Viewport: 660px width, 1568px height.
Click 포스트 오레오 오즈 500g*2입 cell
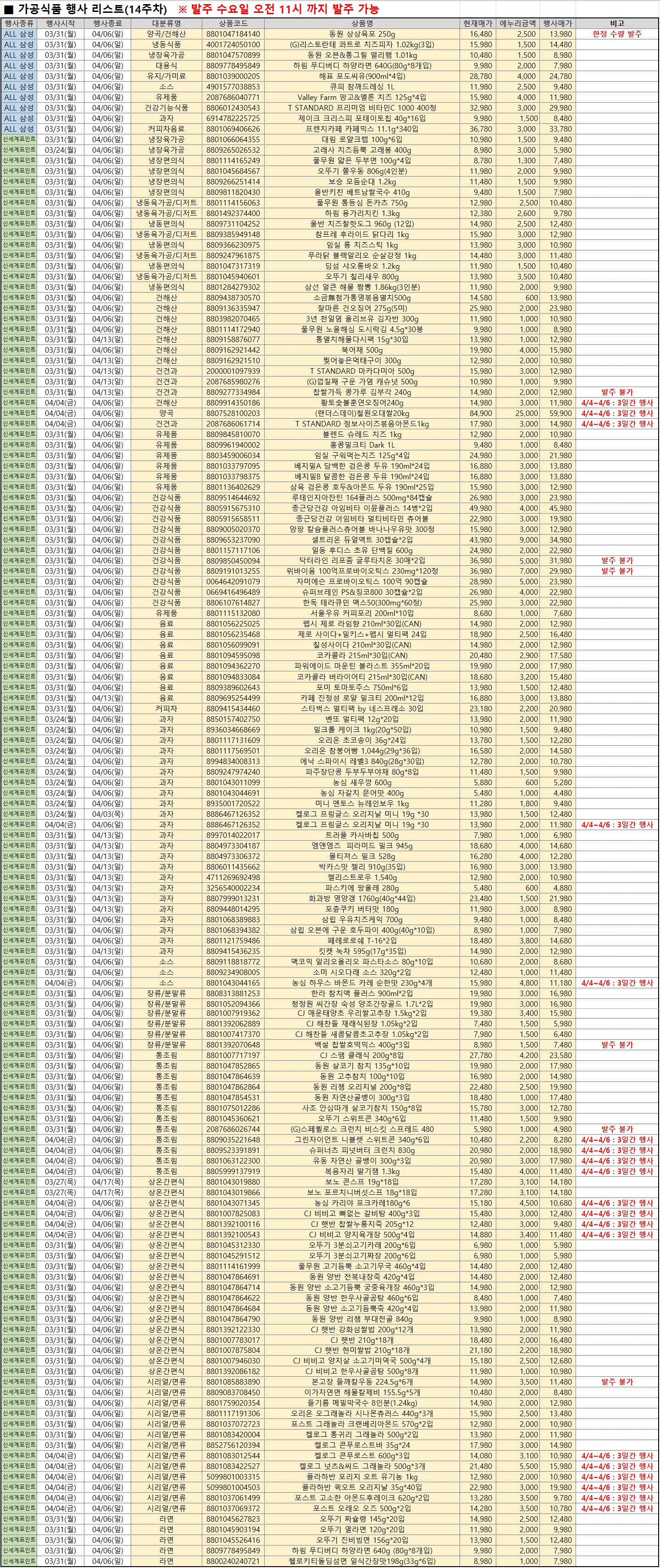[362, 1508]
